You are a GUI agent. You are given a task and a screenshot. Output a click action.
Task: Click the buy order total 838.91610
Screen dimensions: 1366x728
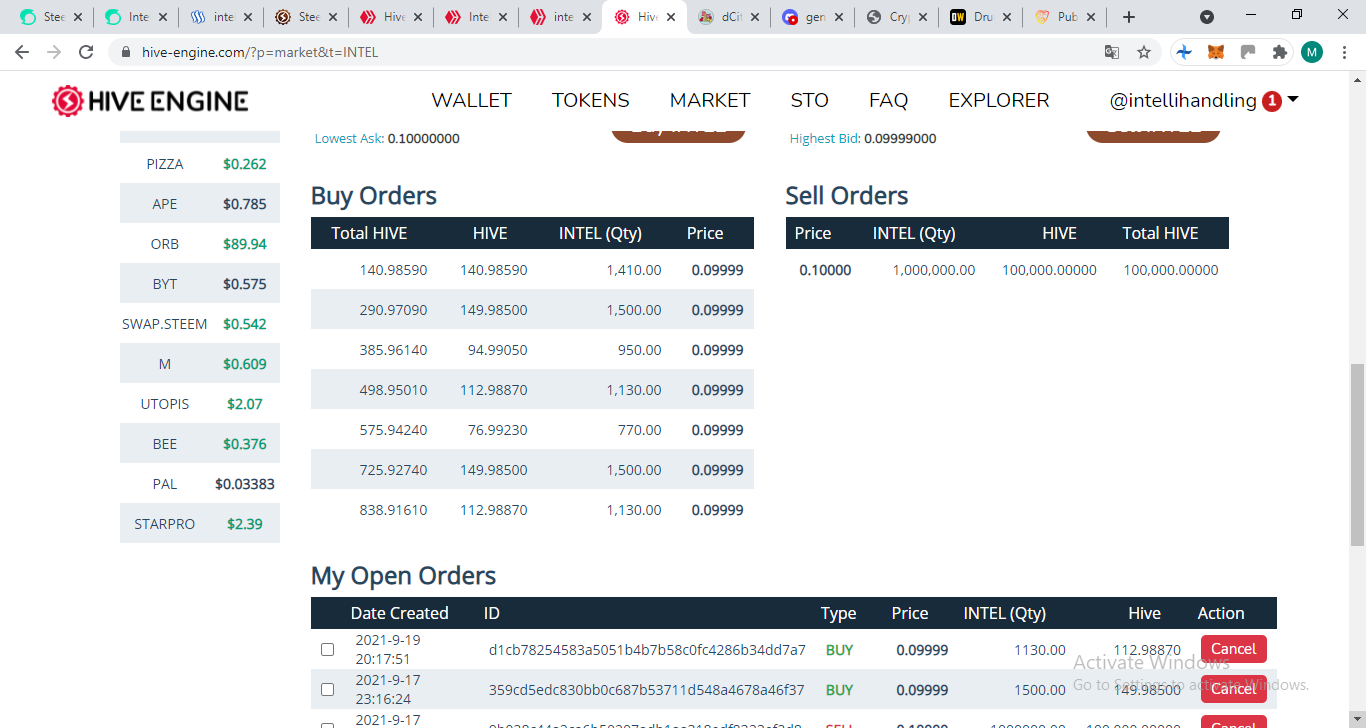tap(393, 510)
